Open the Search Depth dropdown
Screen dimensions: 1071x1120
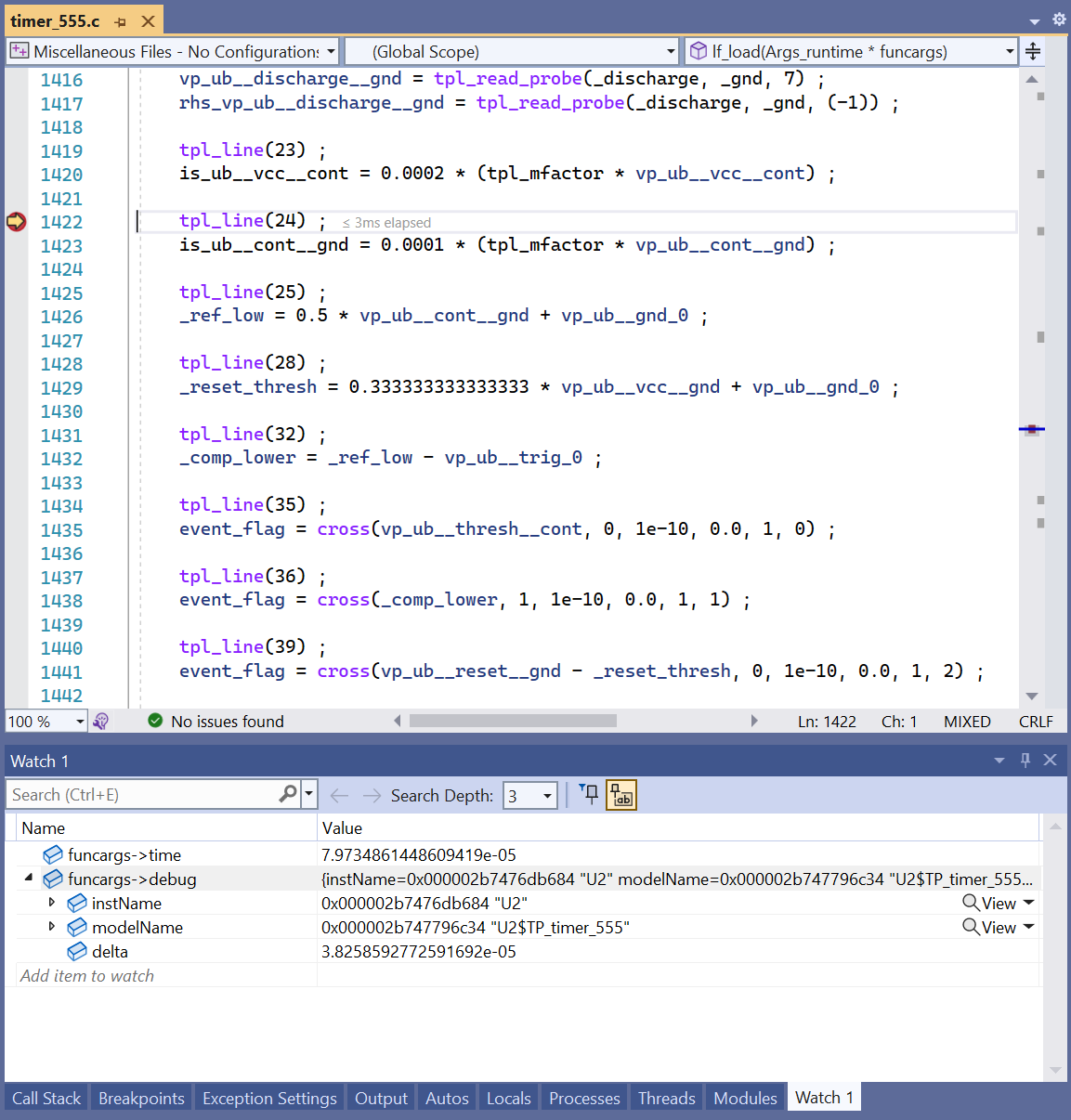[x=546, y=795]
